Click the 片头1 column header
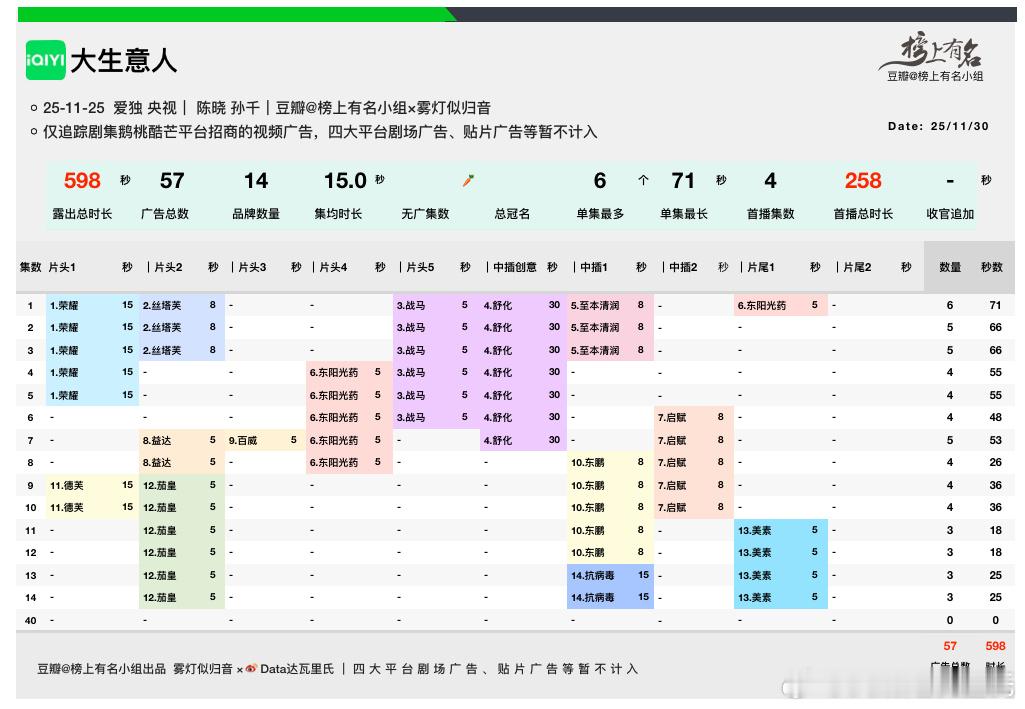 click(62, 267)
